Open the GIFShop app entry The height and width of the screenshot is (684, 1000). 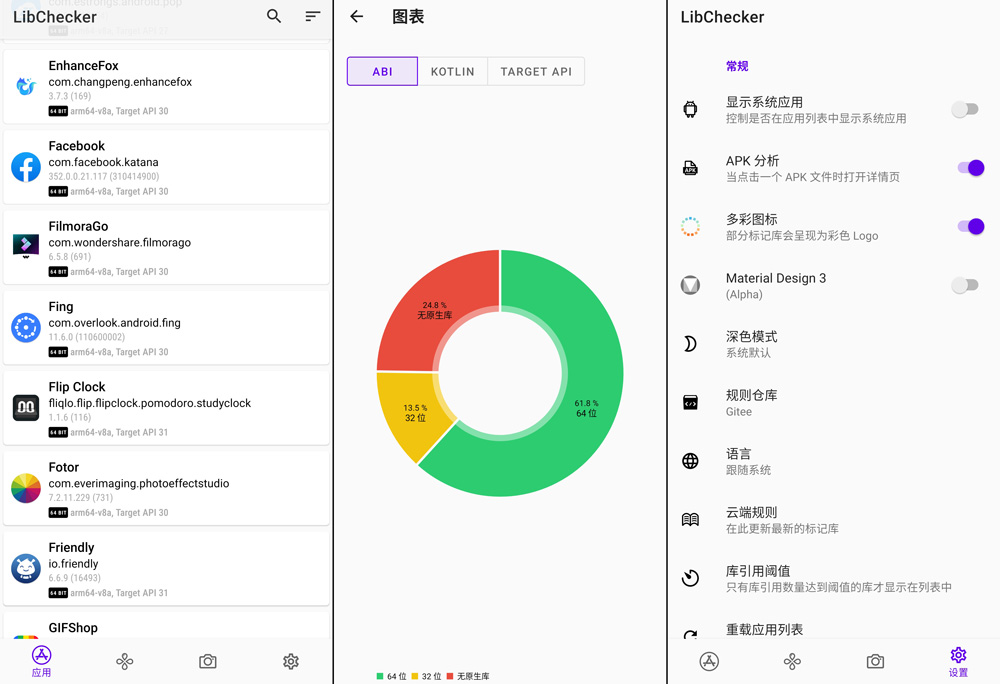(166, 625)
